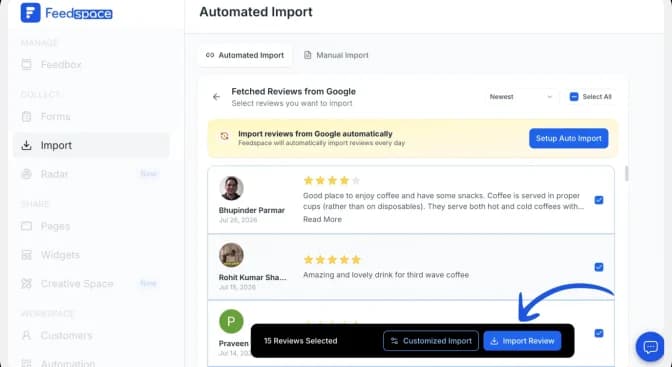Click the Import Review button
Viewport: 672px width, 367px height.
point(522,341)
